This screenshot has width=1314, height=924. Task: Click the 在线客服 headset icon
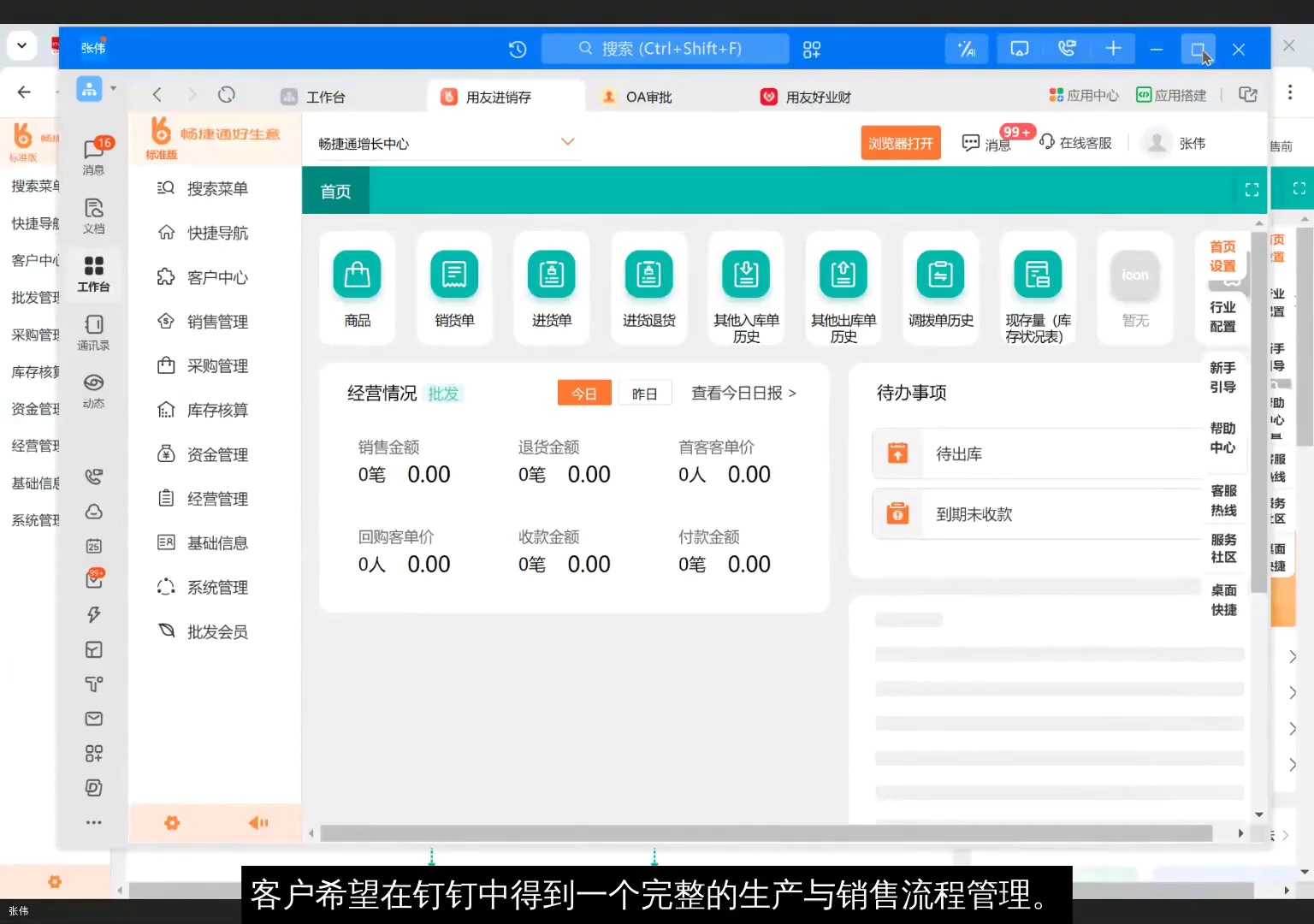(1047, 141)
